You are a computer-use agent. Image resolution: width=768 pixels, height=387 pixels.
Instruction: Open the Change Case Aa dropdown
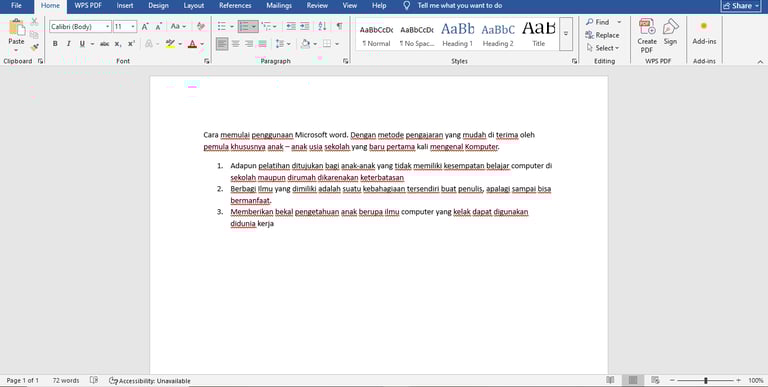click(178, 26)
